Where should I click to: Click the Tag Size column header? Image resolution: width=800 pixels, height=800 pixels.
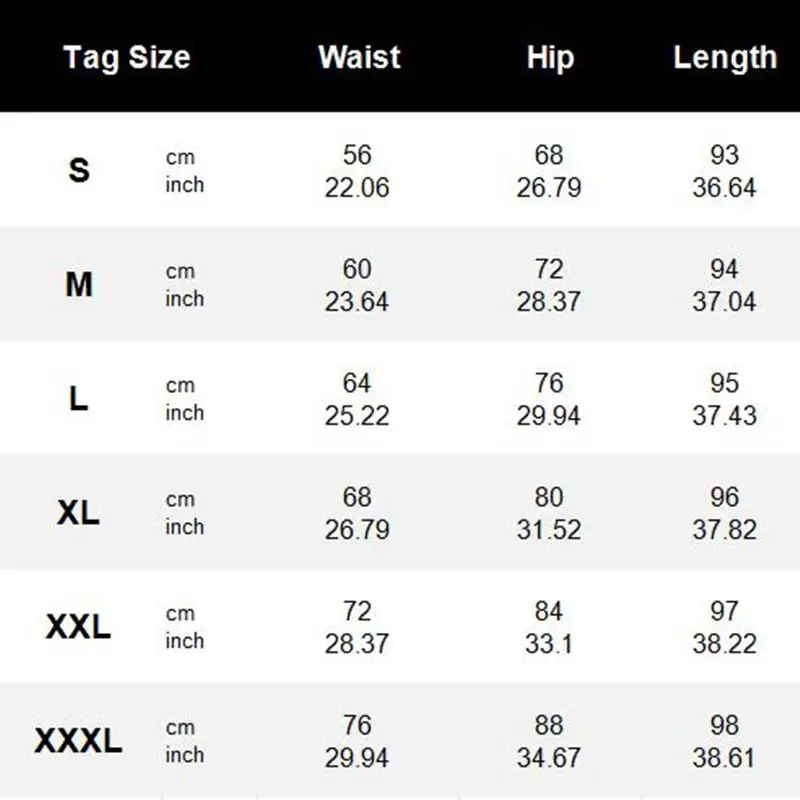pos(126,58)
